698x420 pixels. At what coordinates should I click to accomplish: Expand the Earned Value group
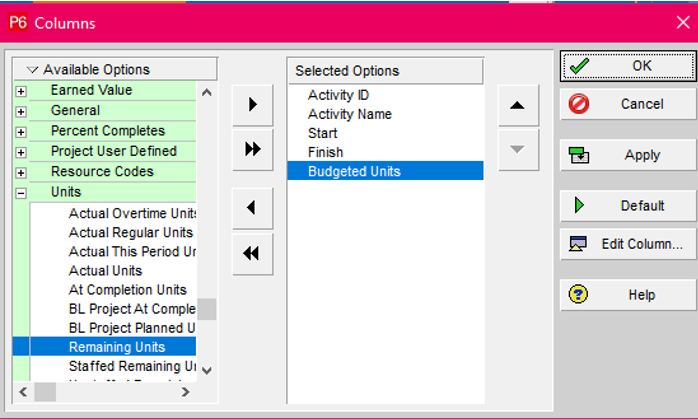[21, 91]
